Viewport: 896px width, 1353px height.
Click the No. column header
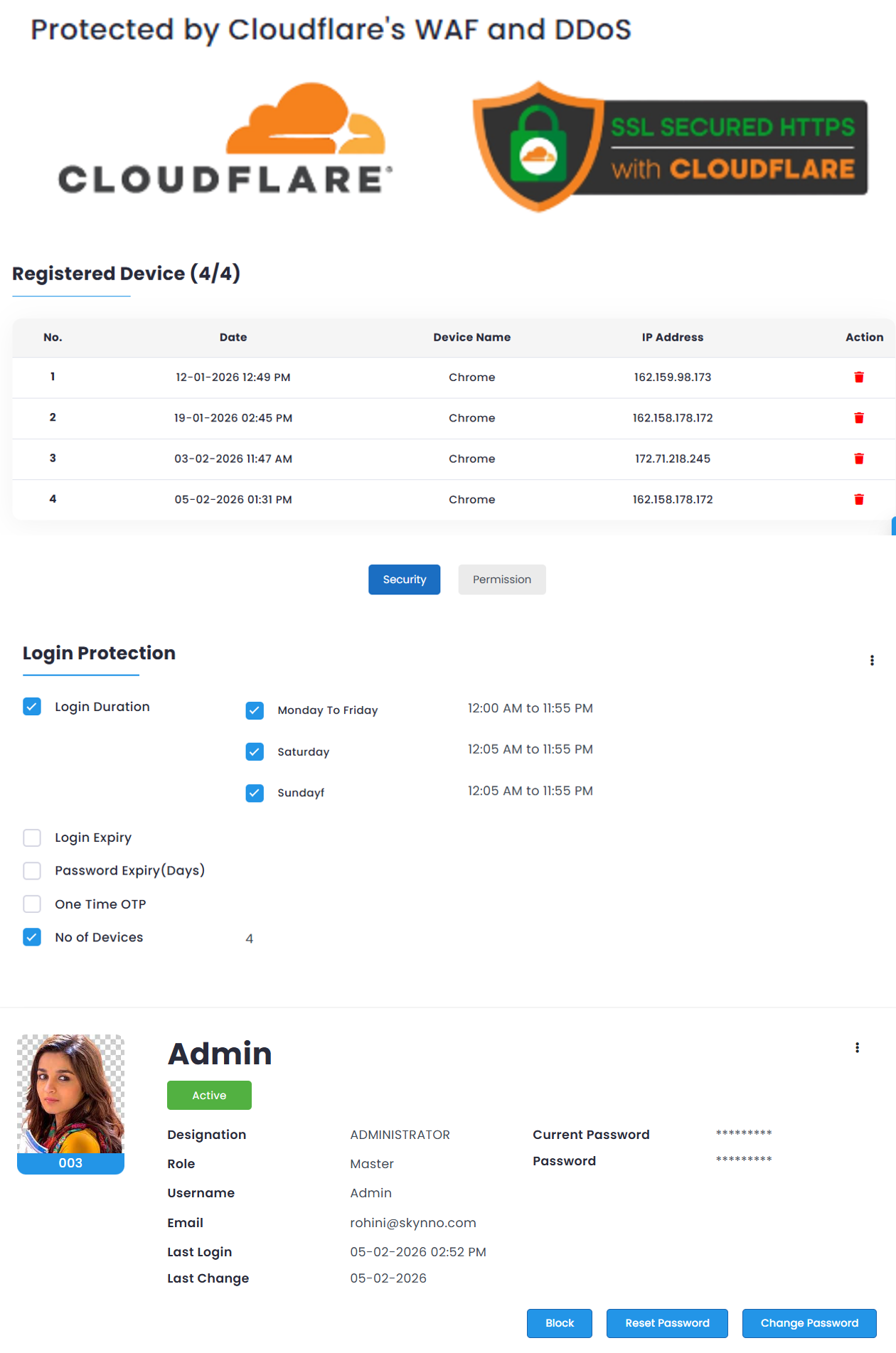pos(53,337)
